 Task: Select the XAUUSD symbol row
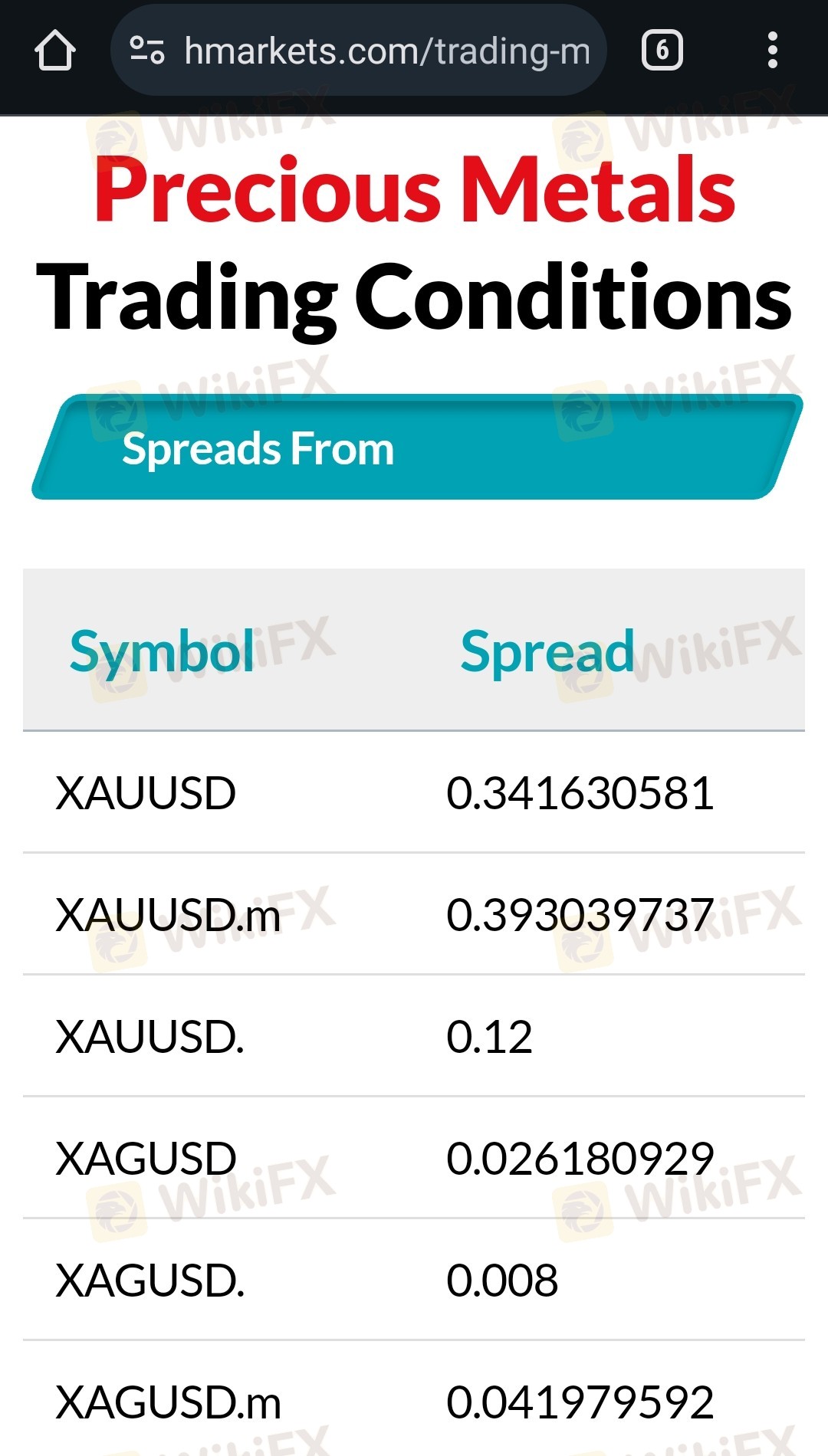pyautogui.click(x=146, y=792)
